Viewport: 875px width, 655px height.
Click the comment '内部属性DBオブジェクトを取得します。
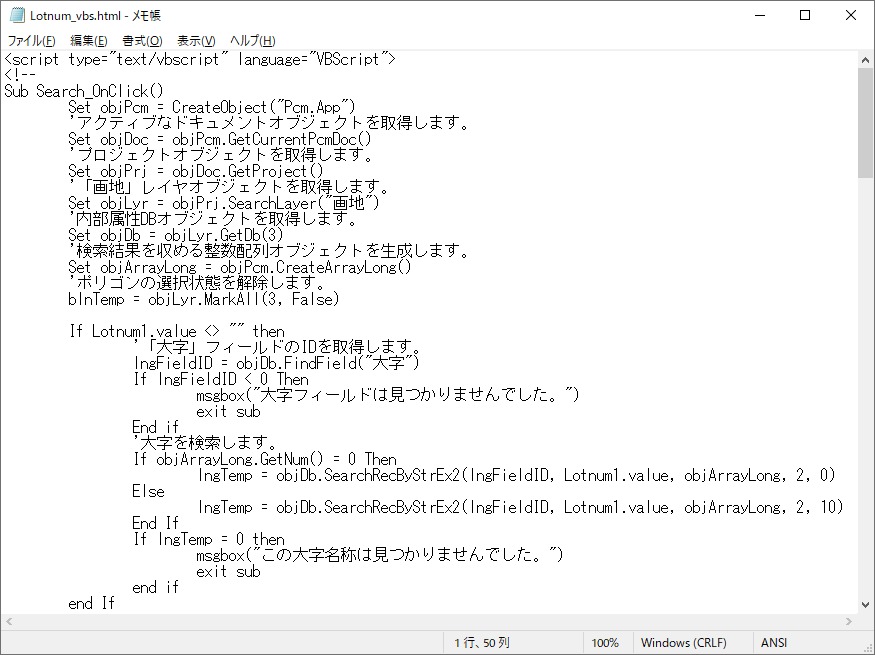pos(213,219)
